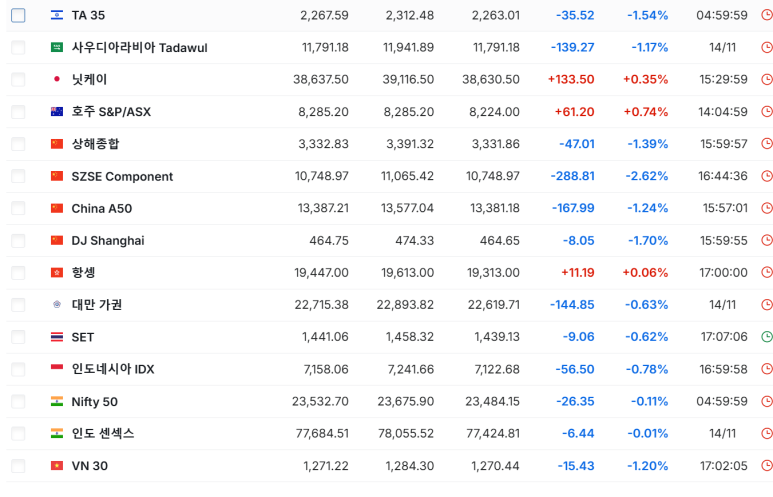Click the India flag beside Nifty 50
This screenshot has height=497, width=773.
[57, 401]
